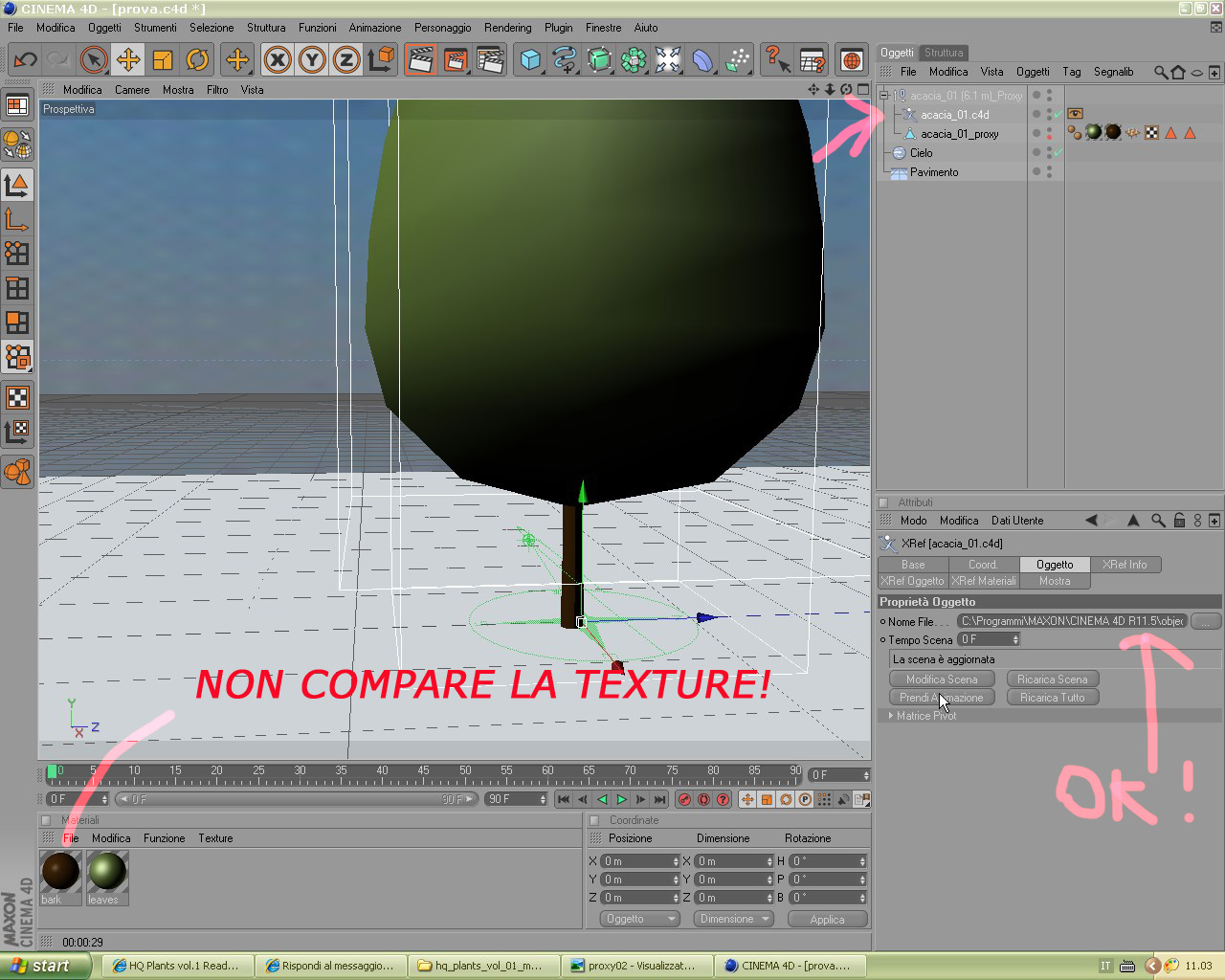
Task: Click the search magnifier in Object Manager
Action: coord(1161,72)
